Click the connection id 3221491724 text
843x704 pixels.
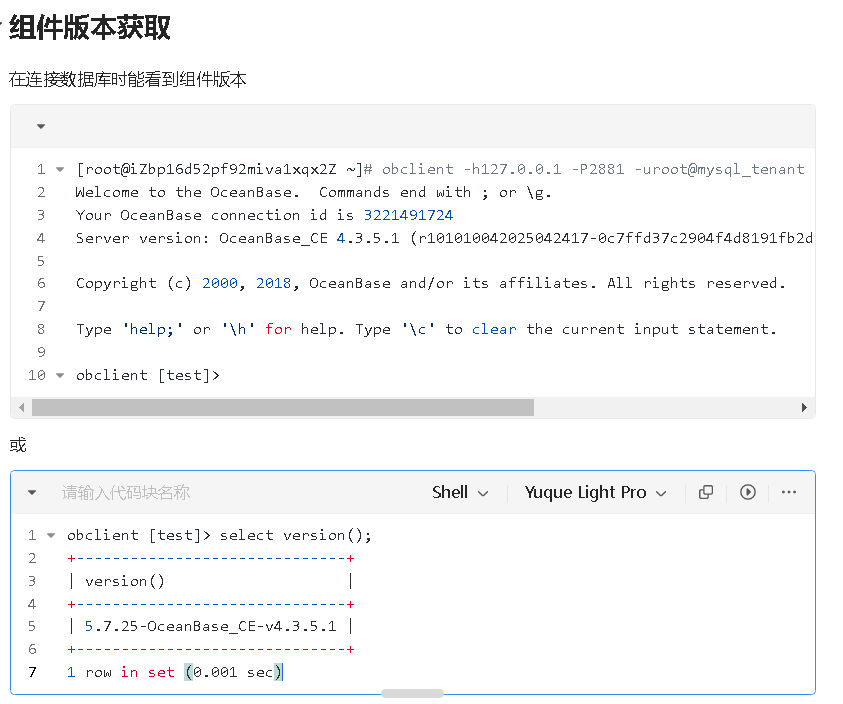pos(408,215)
